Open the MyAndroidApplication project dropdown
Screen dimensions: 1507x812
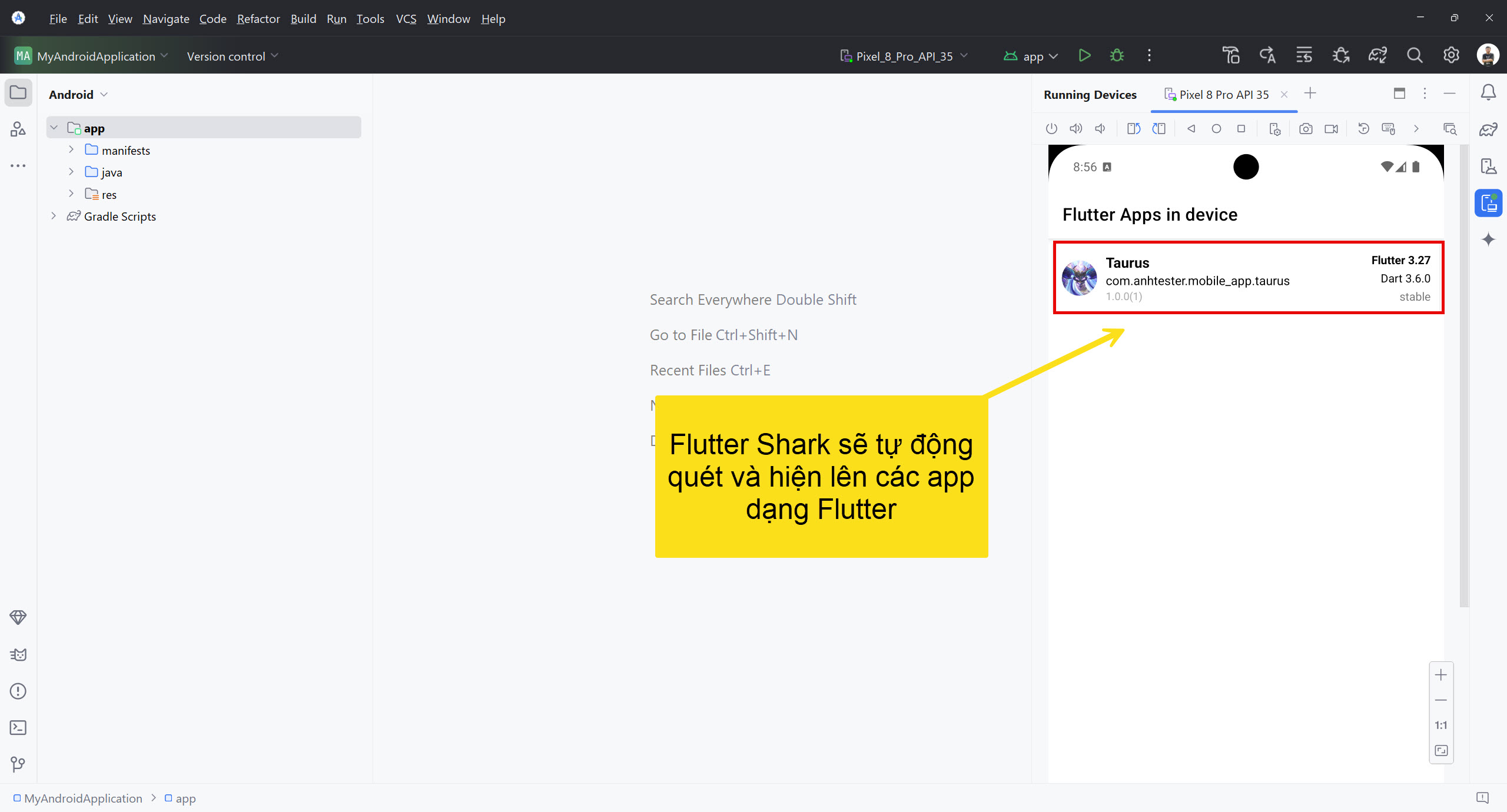pyautogui.click(x=91, y=56)
